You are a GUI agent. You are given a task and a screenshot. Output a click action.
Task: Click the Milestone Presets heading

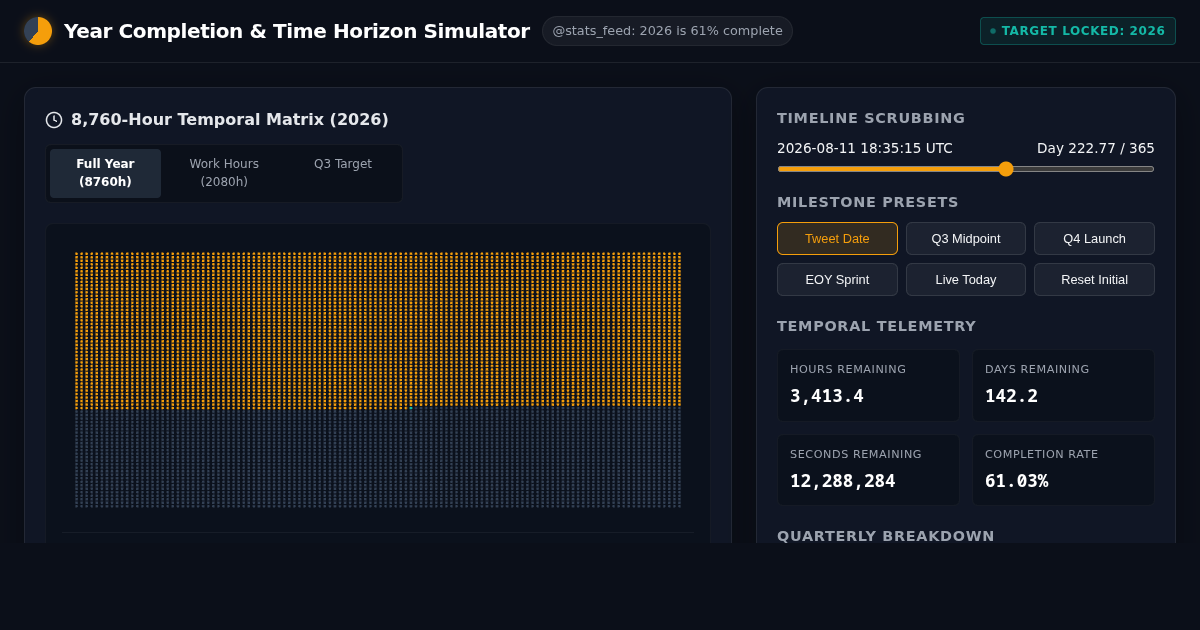coord(868,202)
